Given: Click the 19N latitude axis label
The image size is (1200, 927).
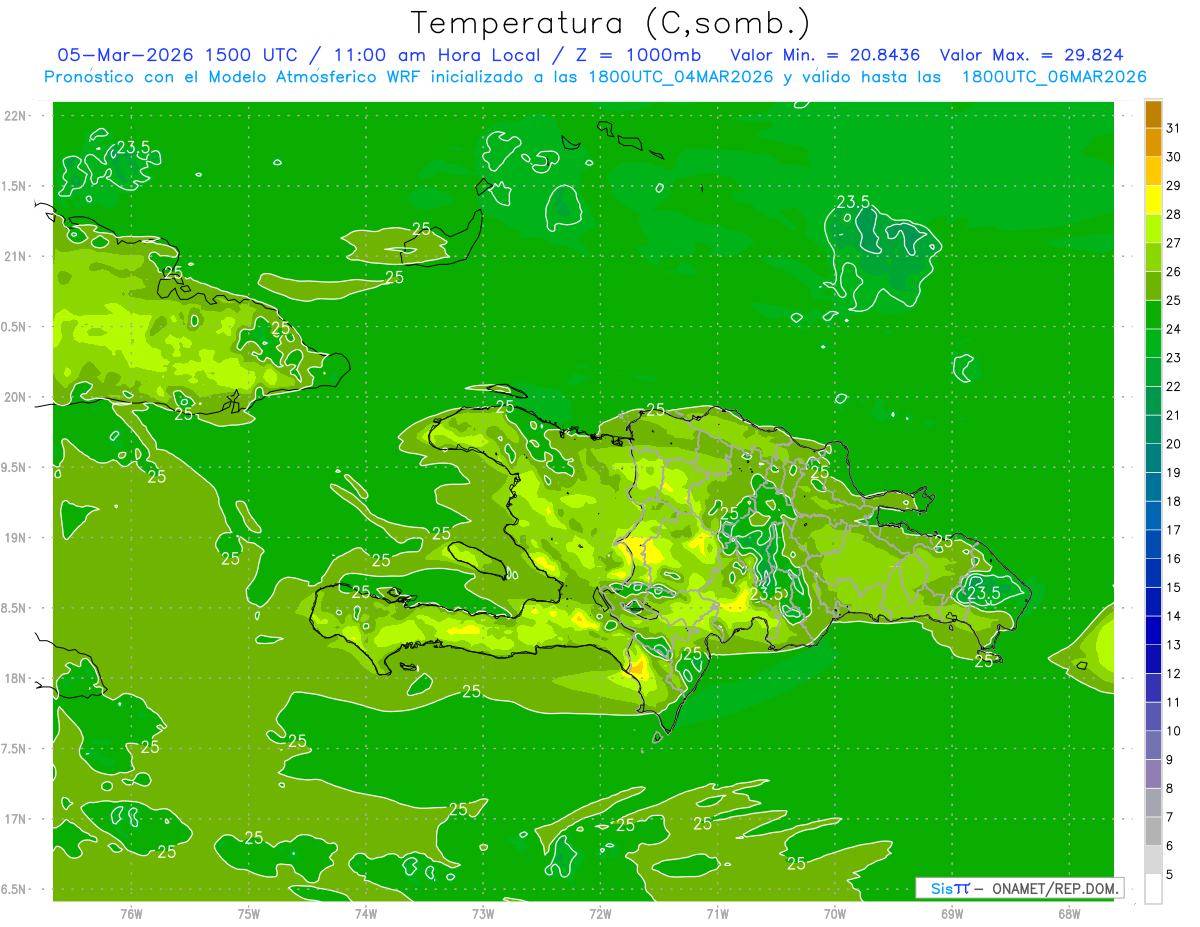Looking at the screenshot, I should (x=15, y=538).
